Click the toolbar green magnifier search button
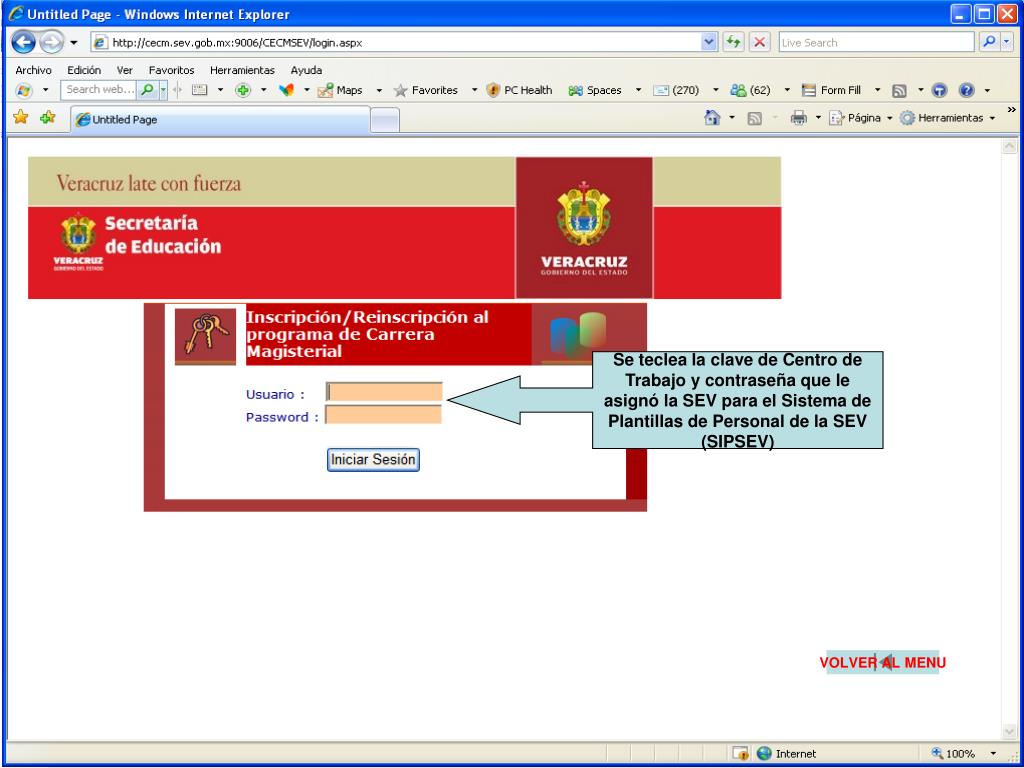The height and width of the screenshot is (768, 1024). coord(148,89)
